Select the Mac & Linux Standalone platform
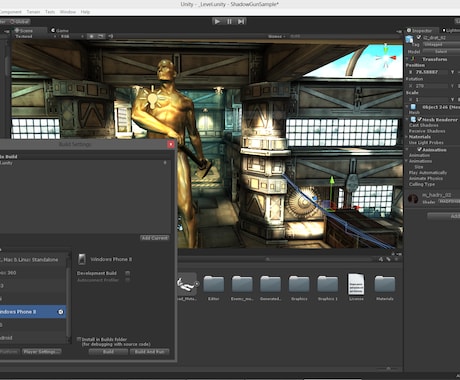Screen dimensions: 460x380 33,259
